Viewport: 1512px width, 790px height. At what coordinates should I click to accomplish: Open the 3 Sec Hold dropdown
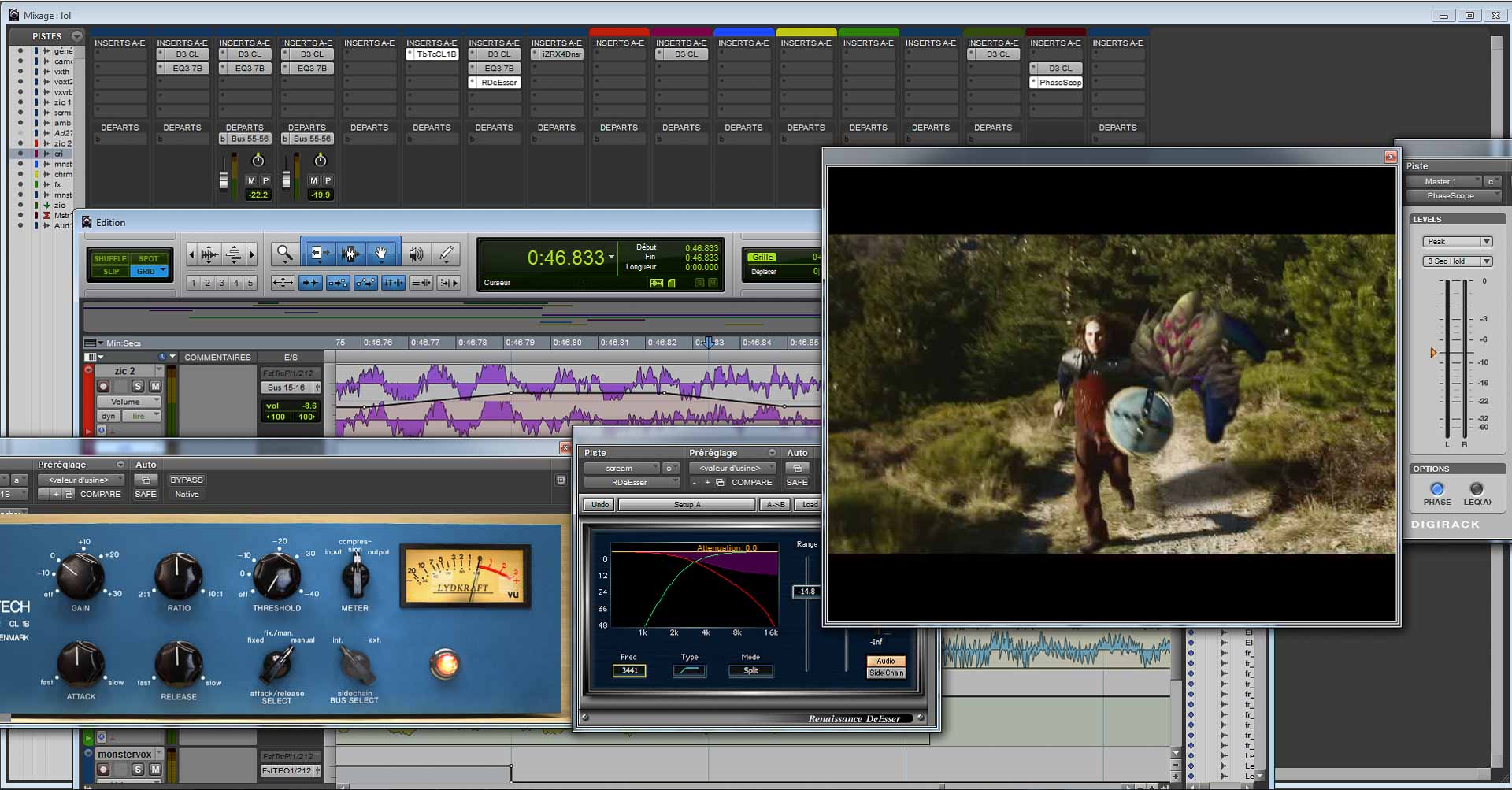pos(1457,261)
